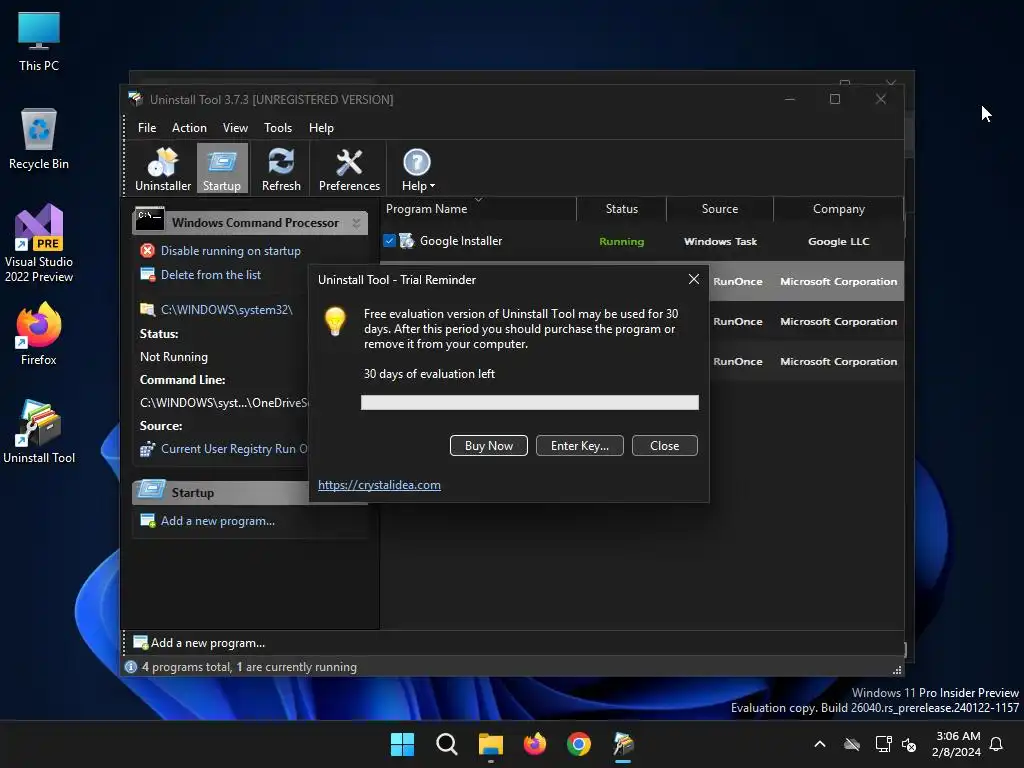
Task: Open the File menu
Action: (147, 128)
